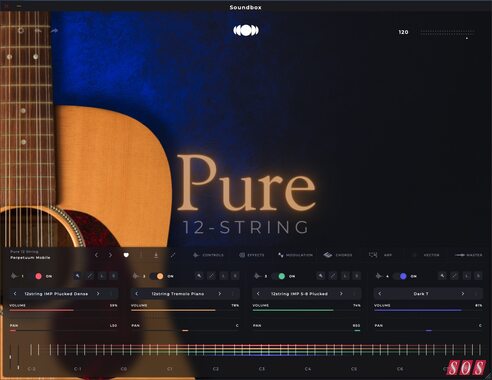Open layer 1 wrench settings icon
The width and height of the screenshot is (492, 380).
click(78, 276)
